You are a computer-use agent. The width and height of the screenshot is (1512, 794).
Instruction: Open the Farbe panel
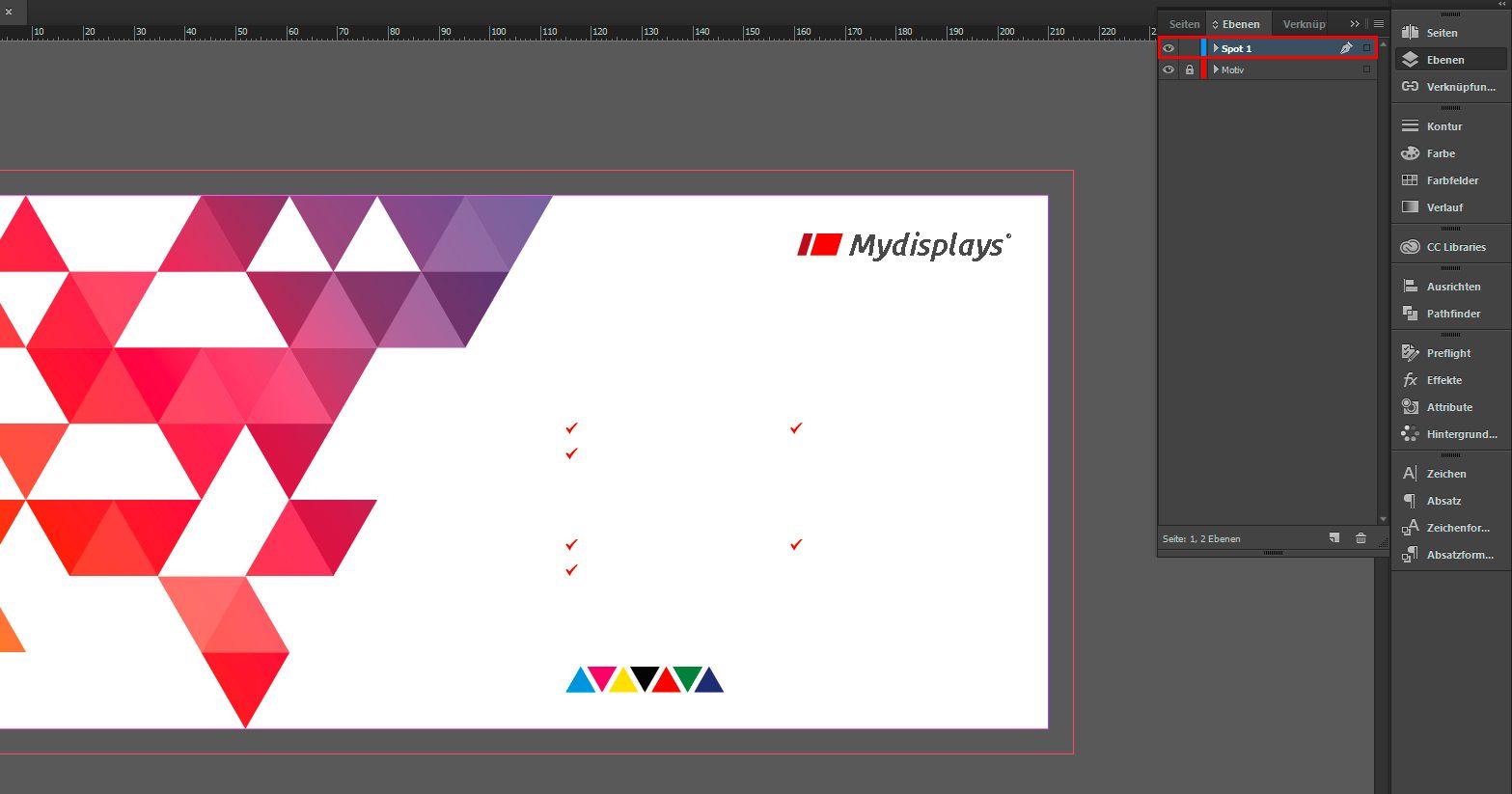(1450, 153)
